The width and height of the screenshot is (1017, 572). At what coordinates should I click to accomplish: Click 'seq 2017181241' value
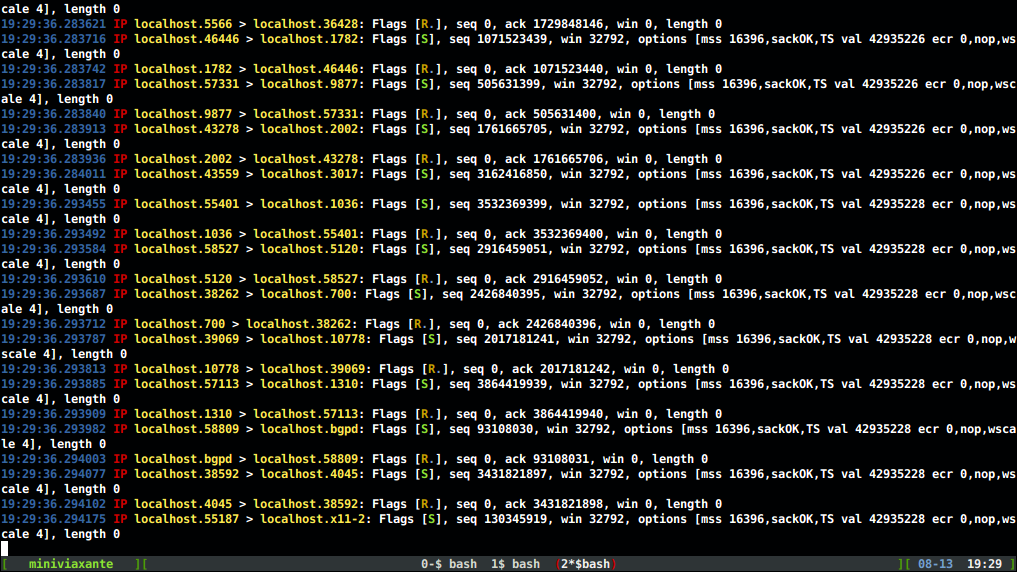click(505, 339)
